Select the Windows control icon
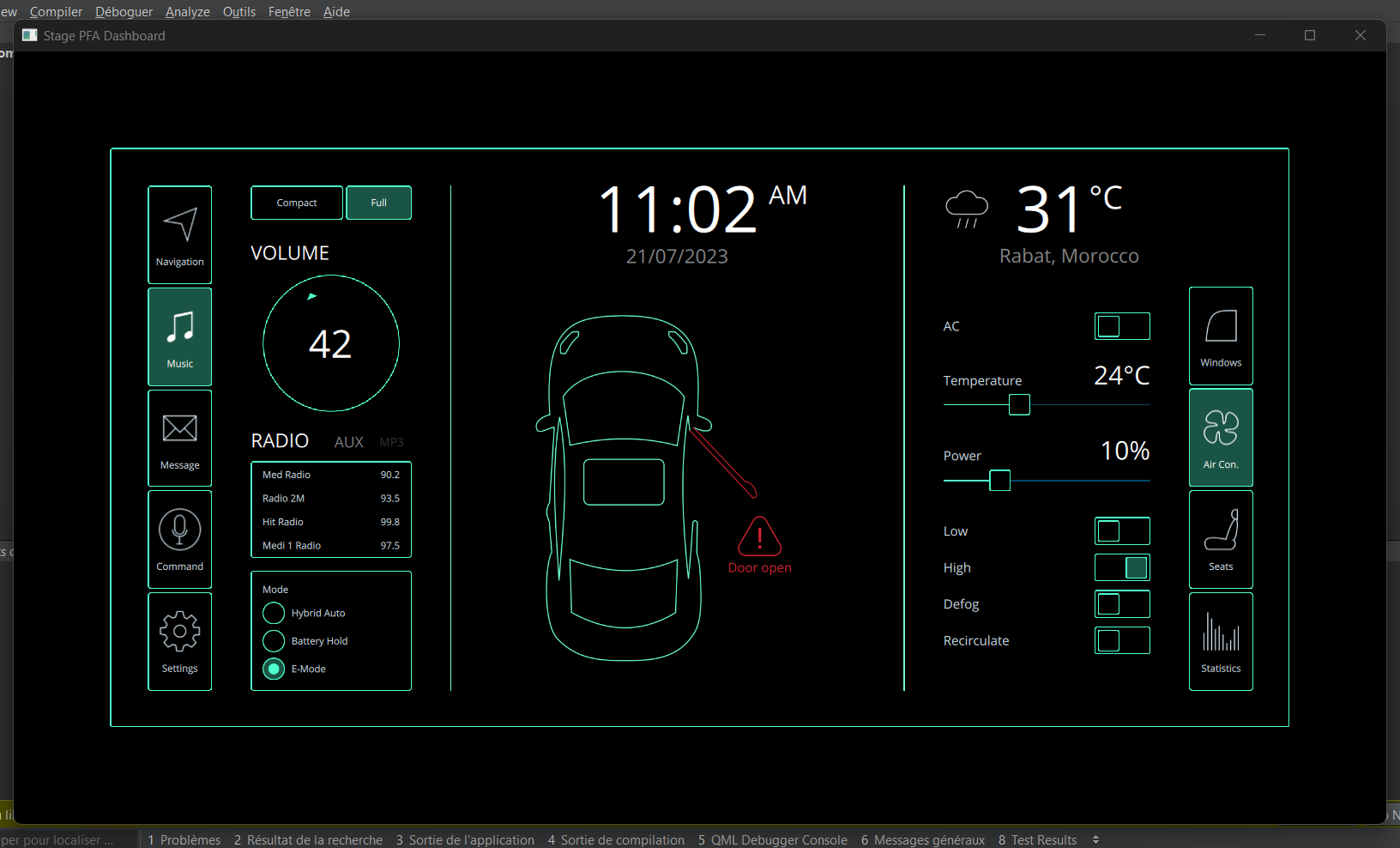Image resolution: width=1400 pixels, height=848 pixels. (x=1221, y=335)
